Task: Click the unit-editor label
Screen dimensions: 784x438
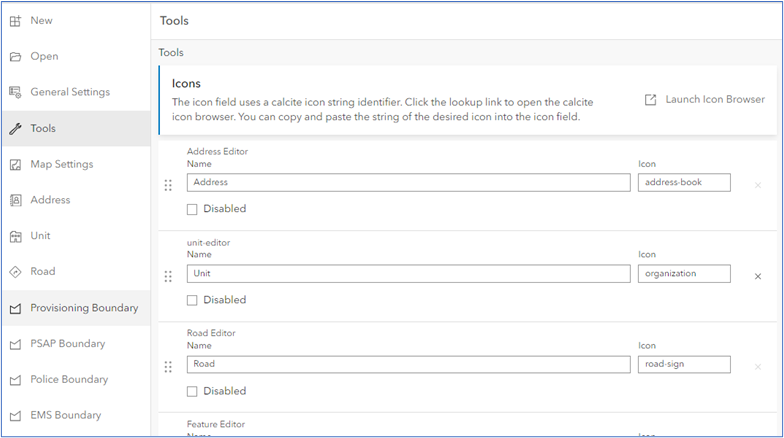Action: [208, 243]
